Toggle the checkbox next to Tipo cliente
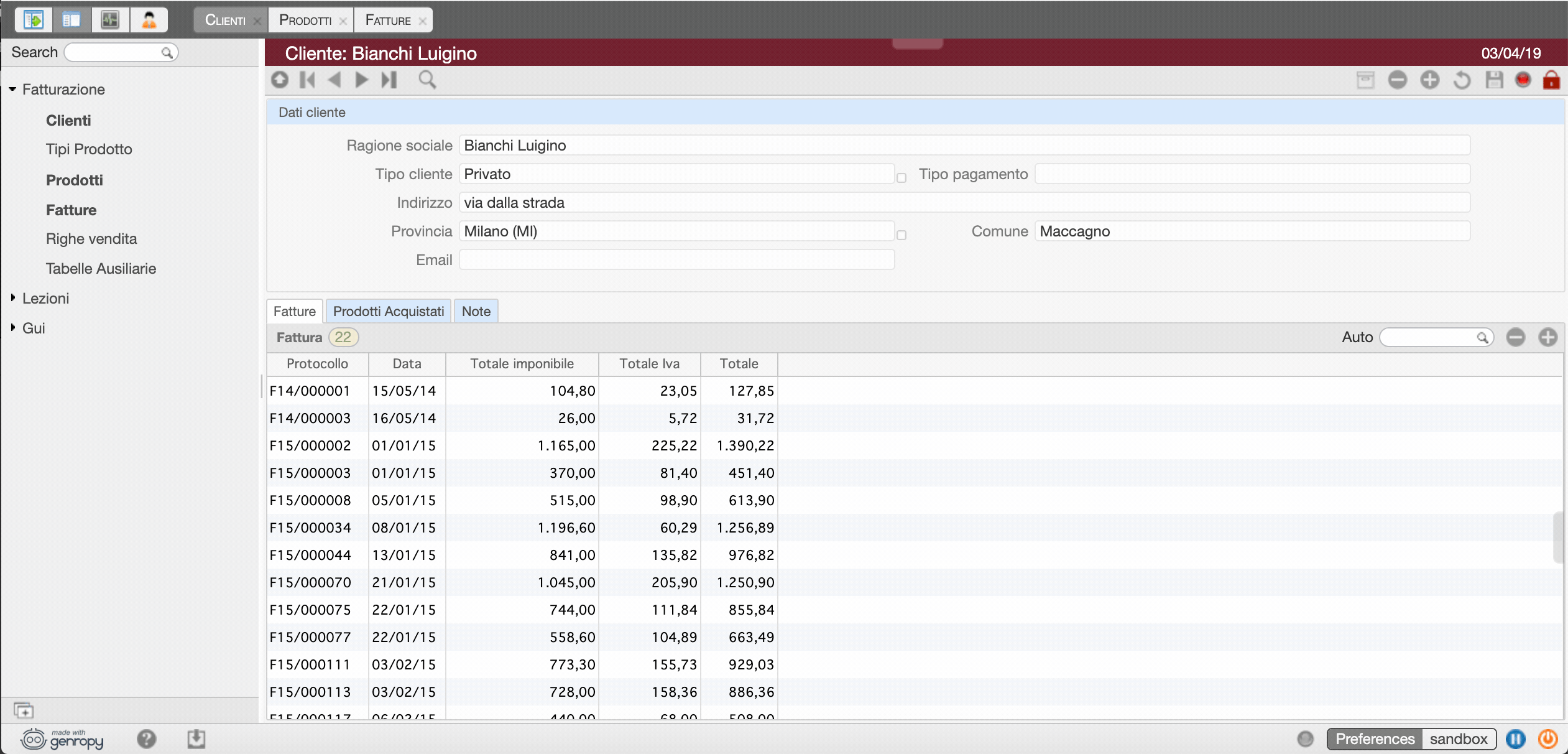The width and height of the screenshot is (1568, 754). [902, 178]
